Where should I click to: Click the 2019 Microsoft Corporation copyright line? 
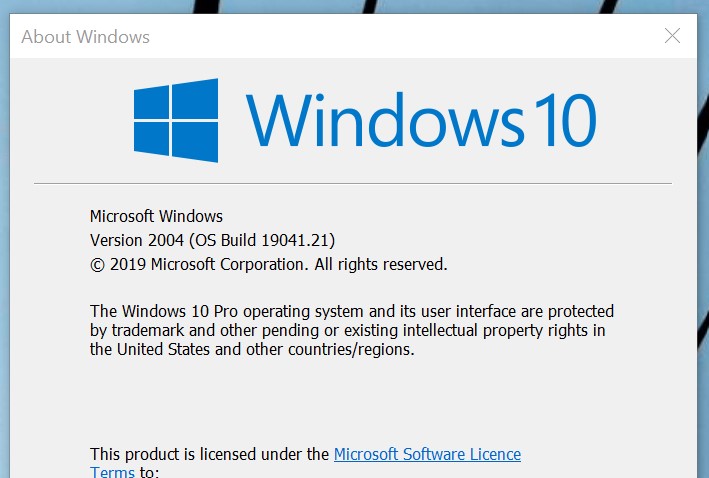(268, 264)
